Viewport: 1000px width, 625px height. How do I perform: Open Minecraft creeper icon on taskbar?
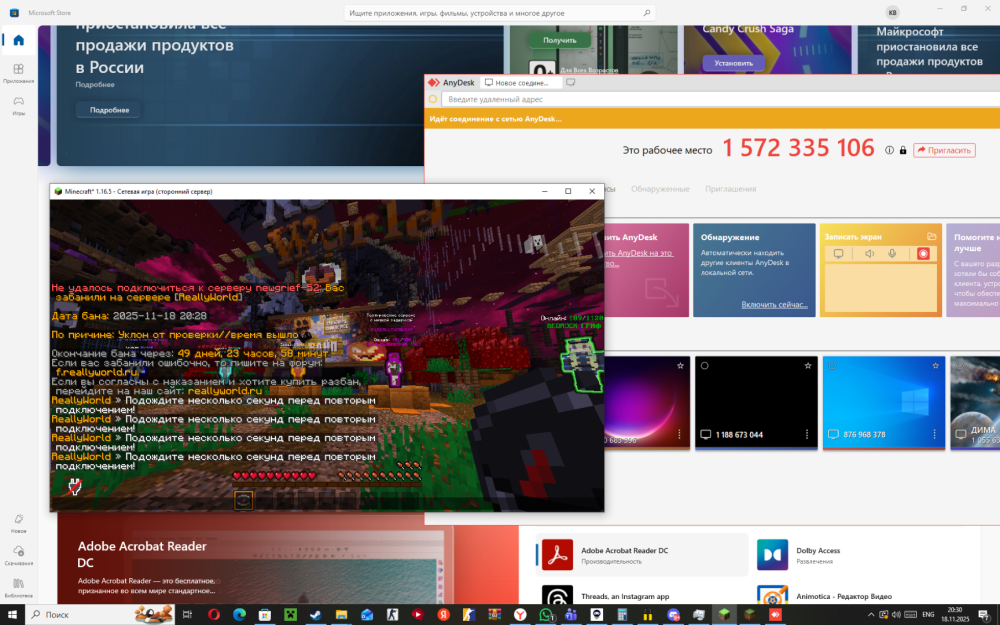(x=290, y=615)
